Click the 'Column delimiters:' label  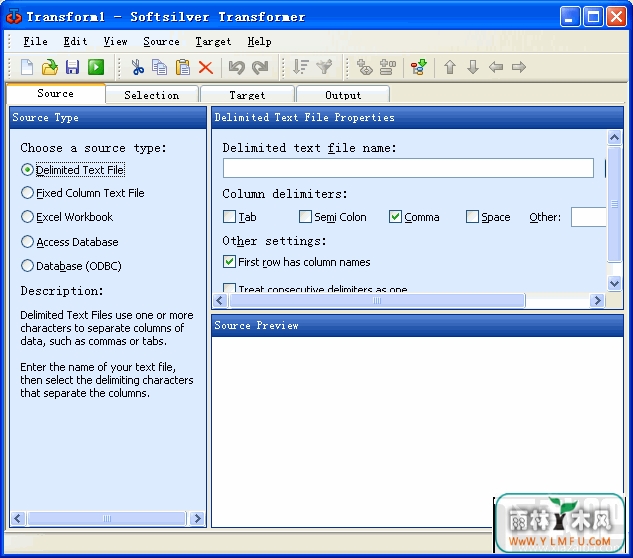click(285, 194)
